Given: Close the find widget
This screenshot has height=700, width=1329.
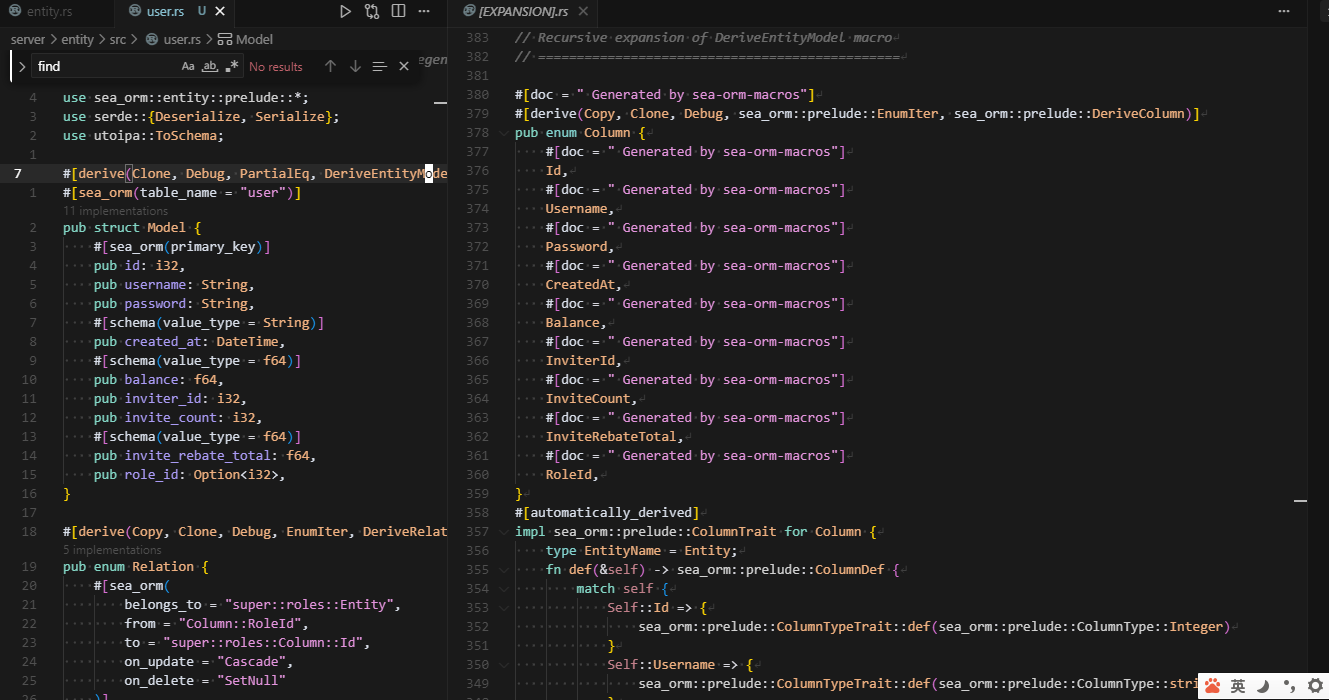Looking at the screenshot, I should (x=404, y=66).
